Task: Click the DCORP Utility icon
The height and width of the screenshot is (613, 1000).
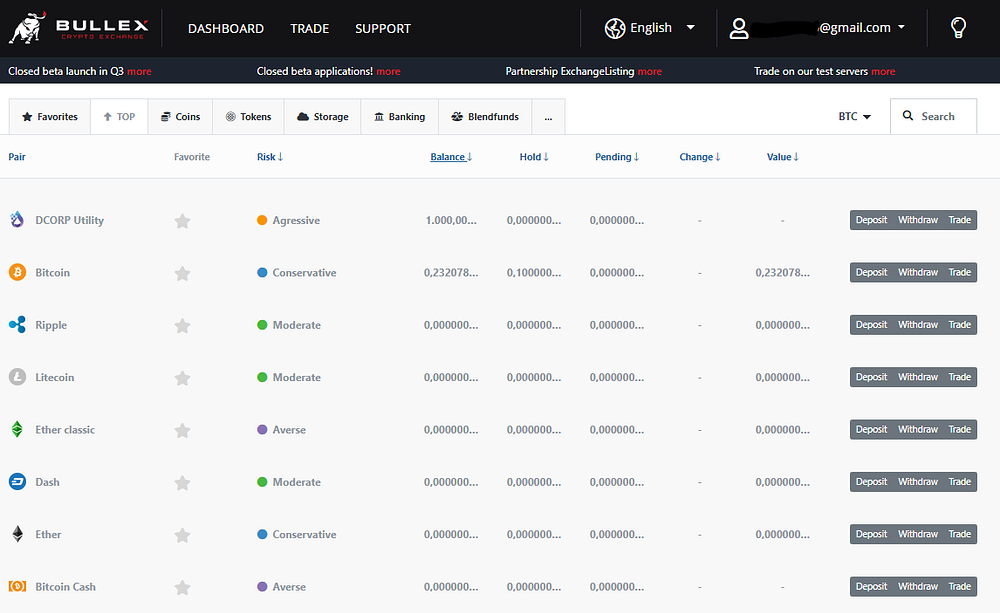Action: [x=17, y=220]
